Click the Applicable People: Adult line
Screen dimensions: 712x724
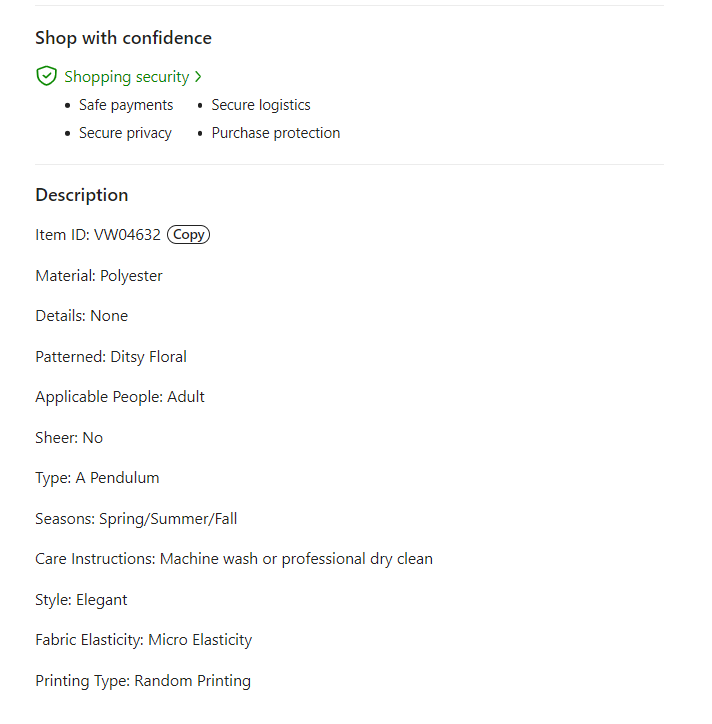(x=120, y=397)
